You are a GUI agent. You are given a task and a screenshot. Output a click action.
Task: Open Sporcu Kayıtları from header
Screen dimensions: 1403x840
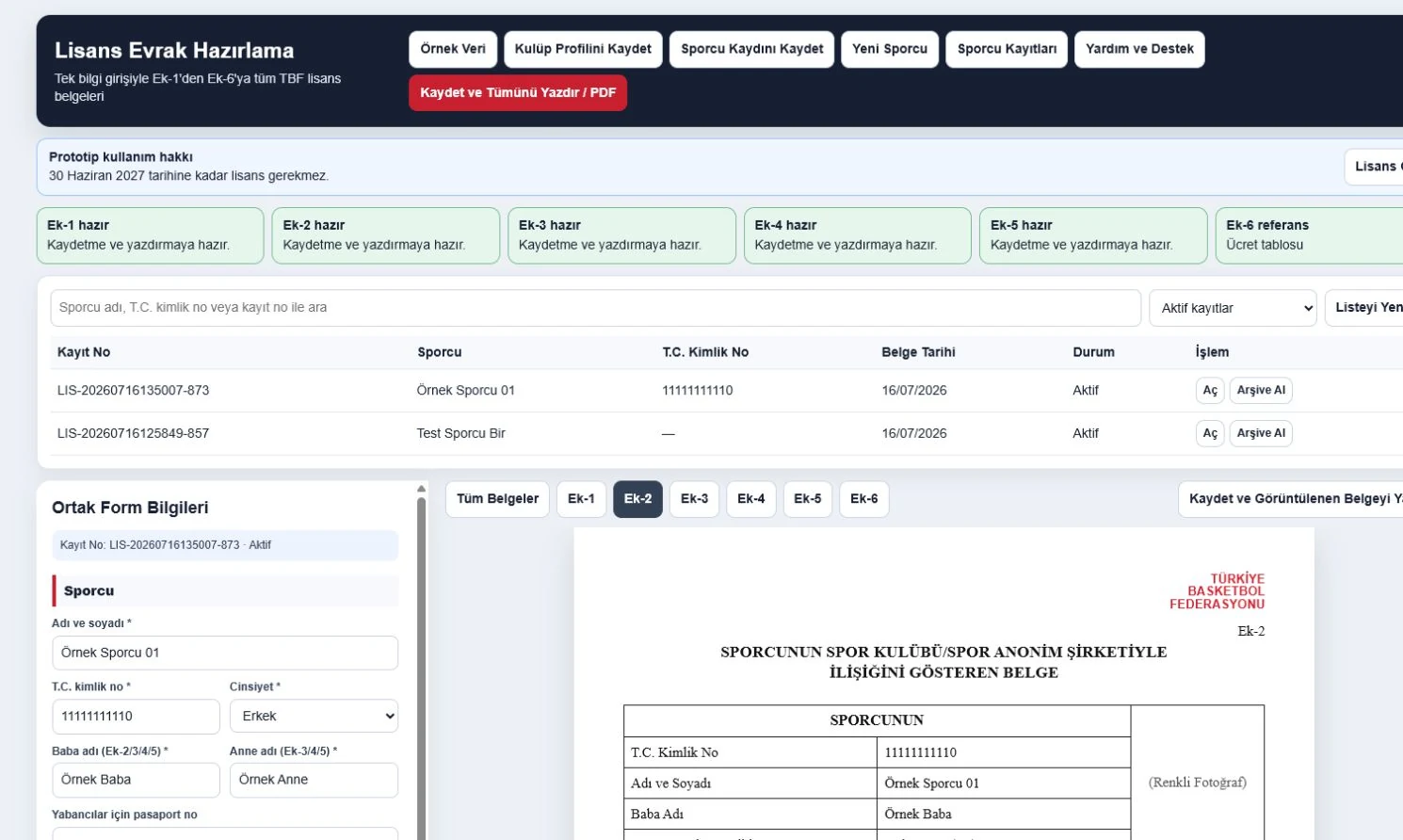pyautogui.click(x=1007, y=49)
